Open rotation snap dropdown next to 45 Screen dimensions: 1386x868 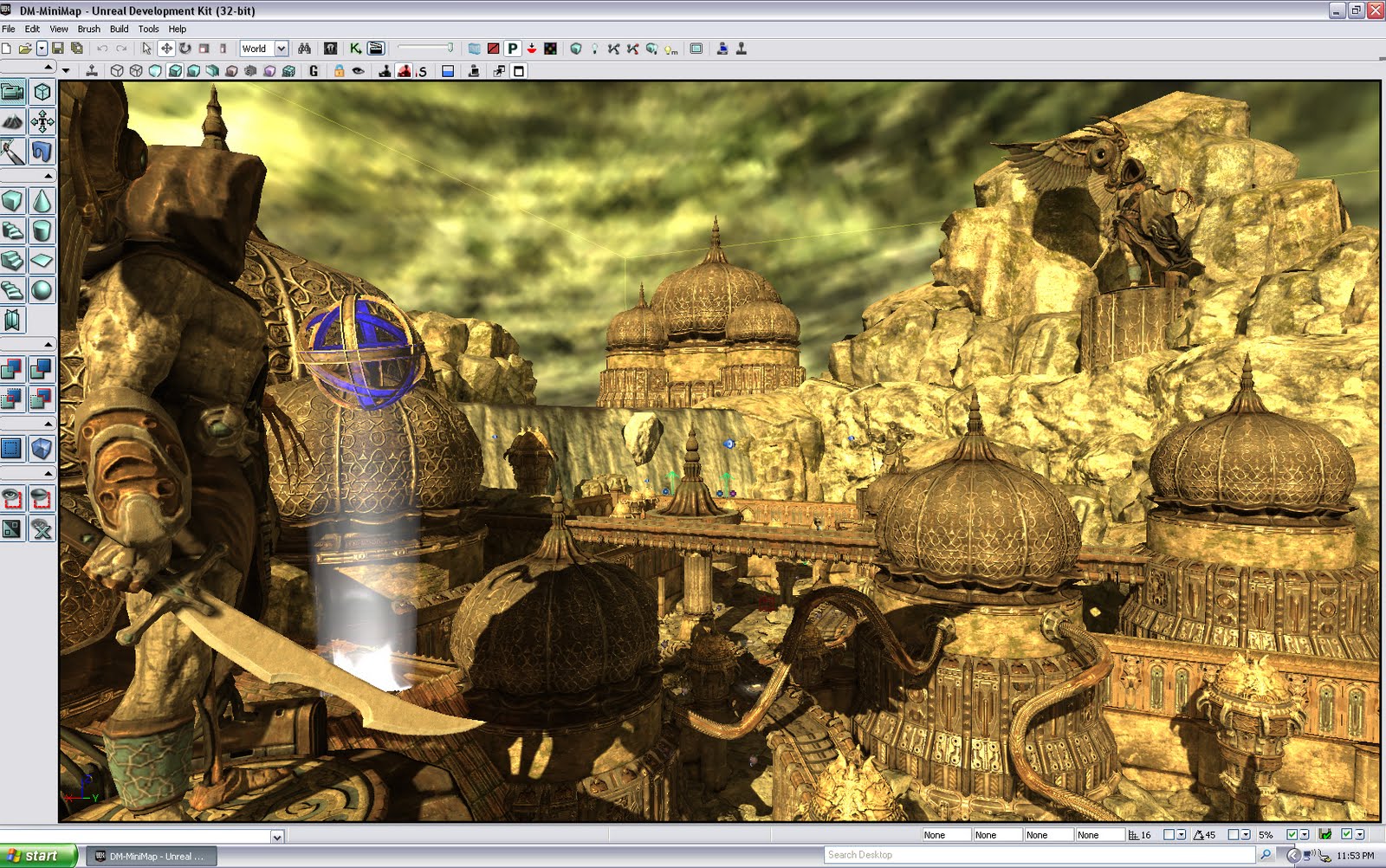click(x=1247, y=835)
